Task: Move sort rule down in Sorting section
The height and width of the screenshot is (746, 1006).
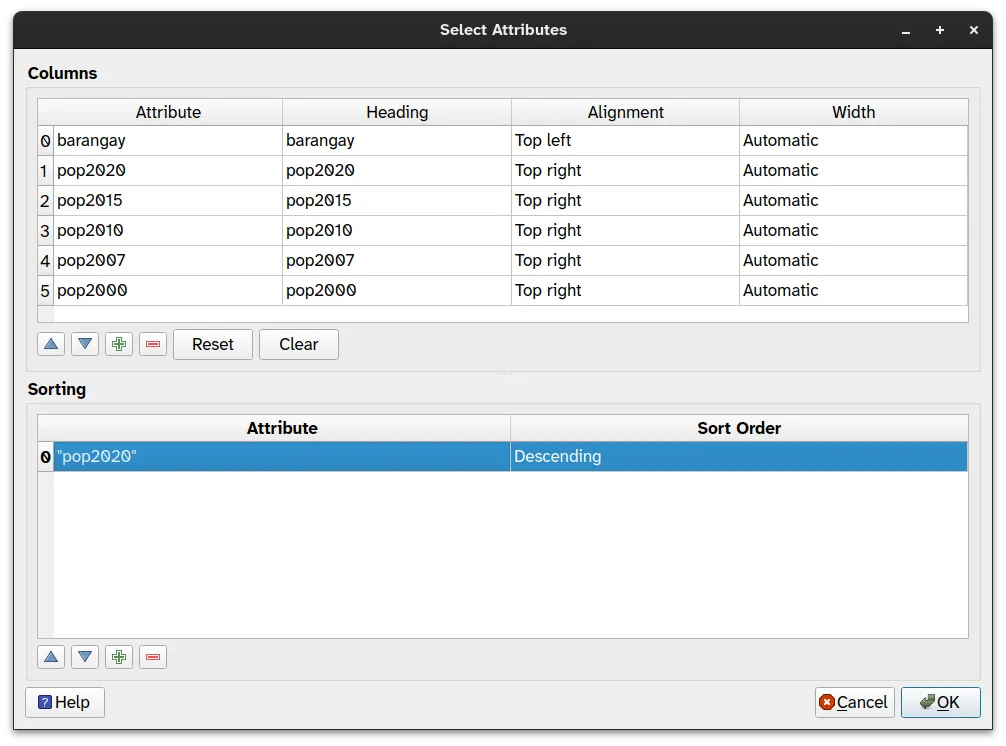Action: (x=85, y=657)
